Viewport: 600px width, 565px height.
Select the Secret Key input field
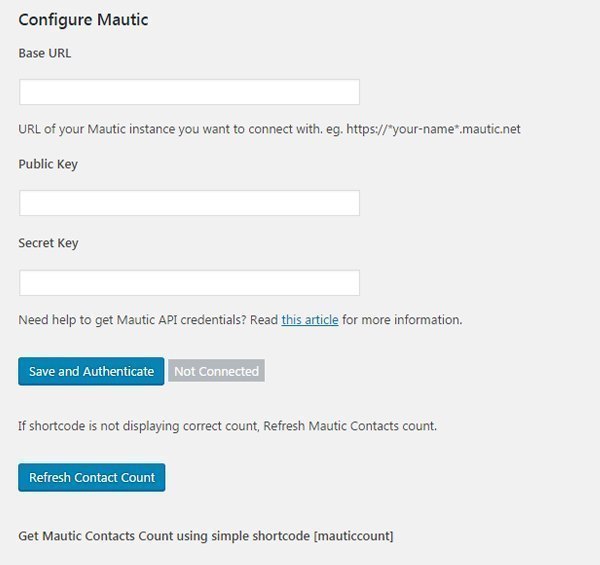coord(189,282)
